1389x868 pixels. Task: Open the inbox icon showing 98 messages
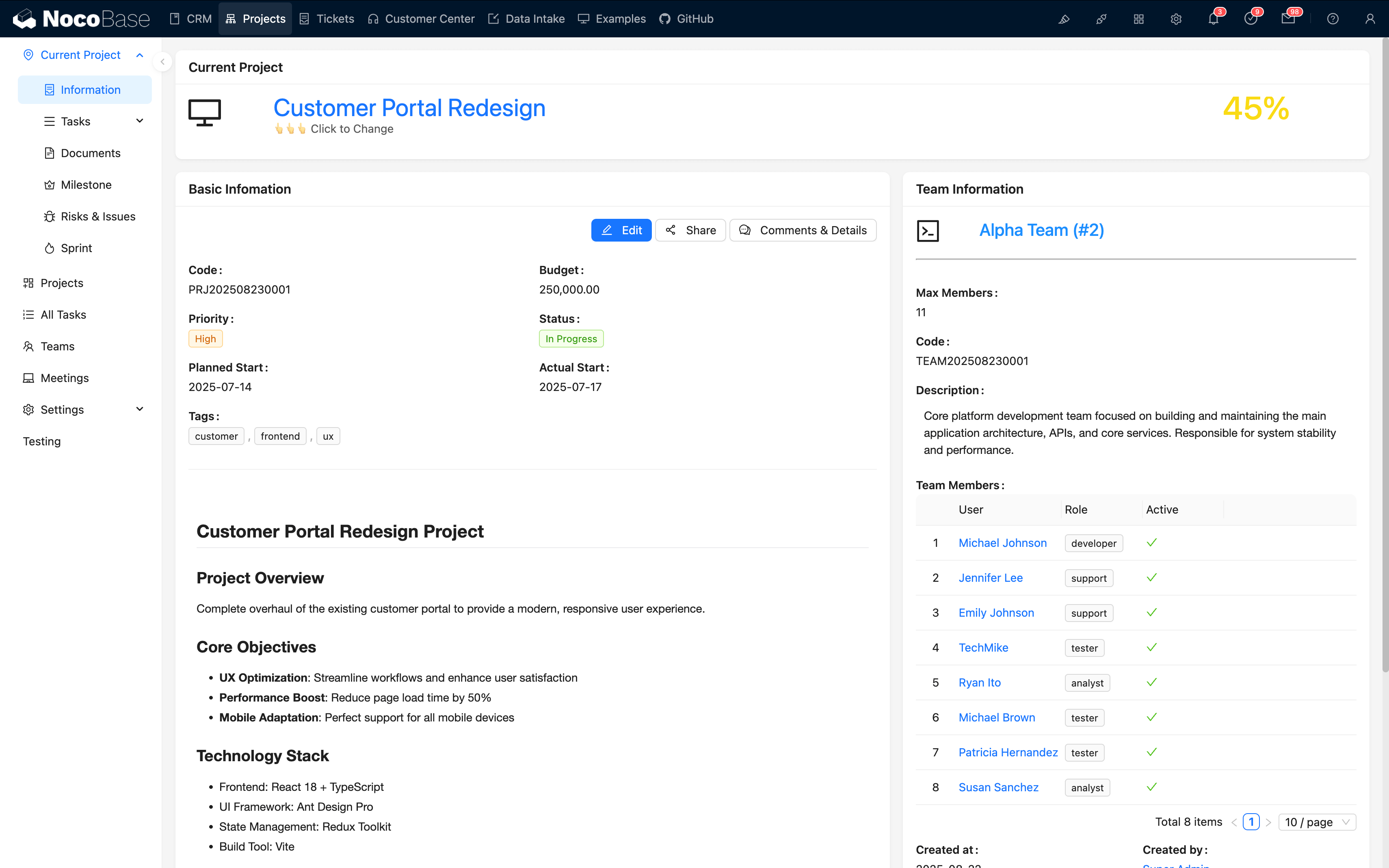coord(1289,19)
